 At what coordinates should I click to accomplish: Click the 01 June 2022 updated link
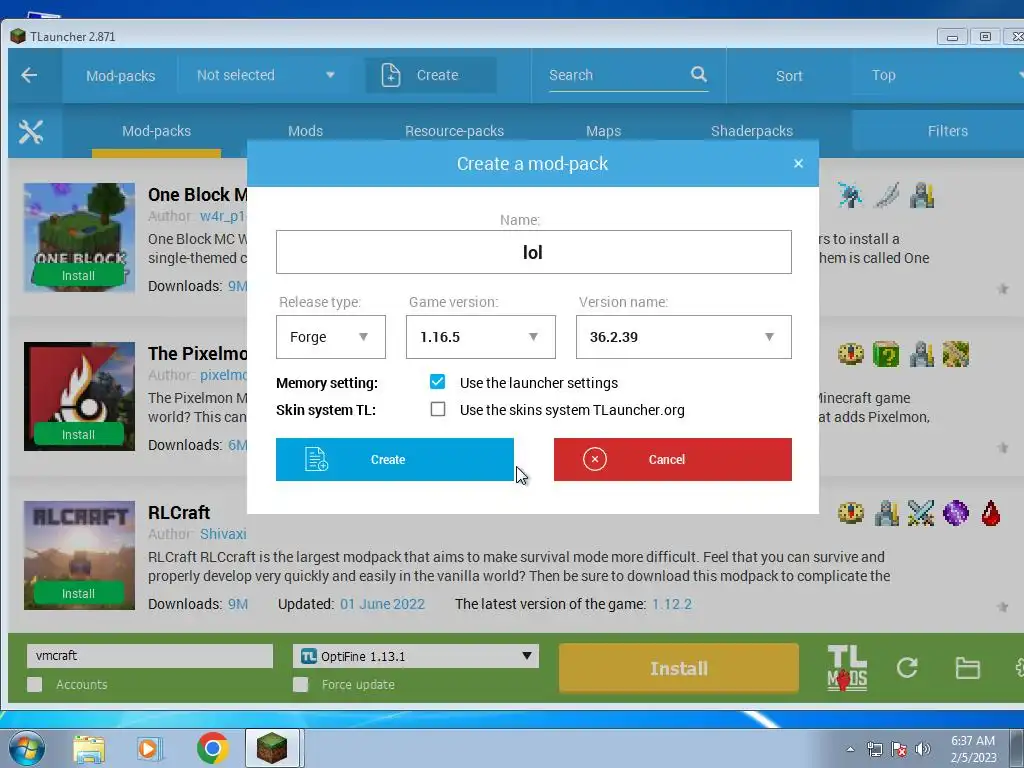click(x=383, y=604)
